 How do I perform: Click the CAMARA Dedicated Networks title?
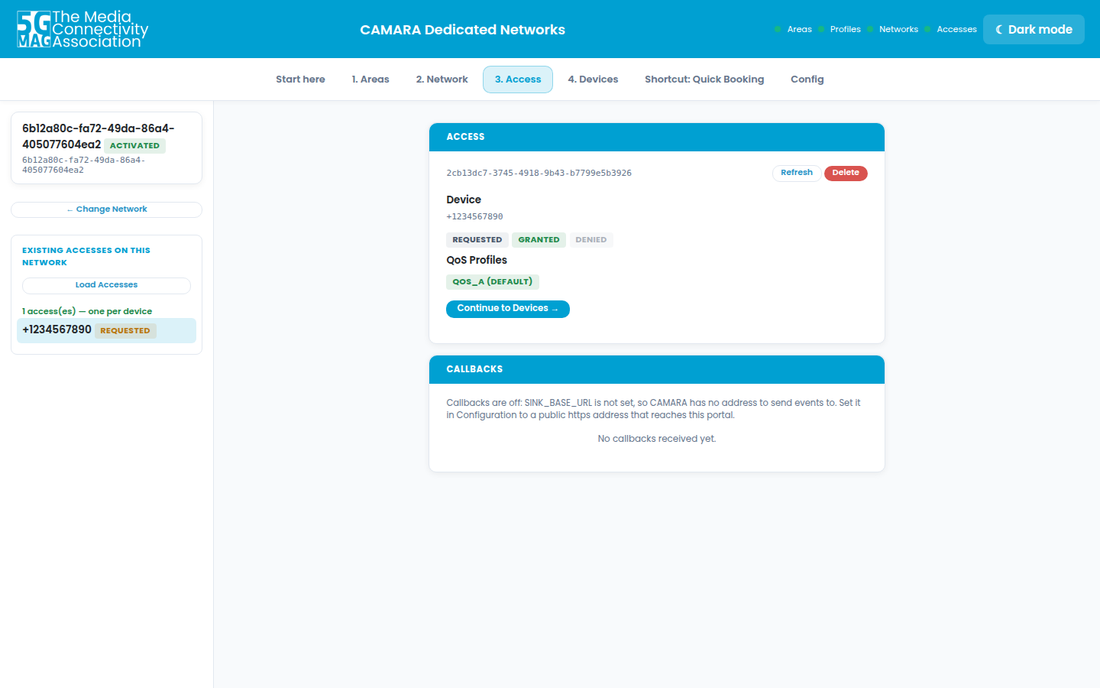(462, 29)
